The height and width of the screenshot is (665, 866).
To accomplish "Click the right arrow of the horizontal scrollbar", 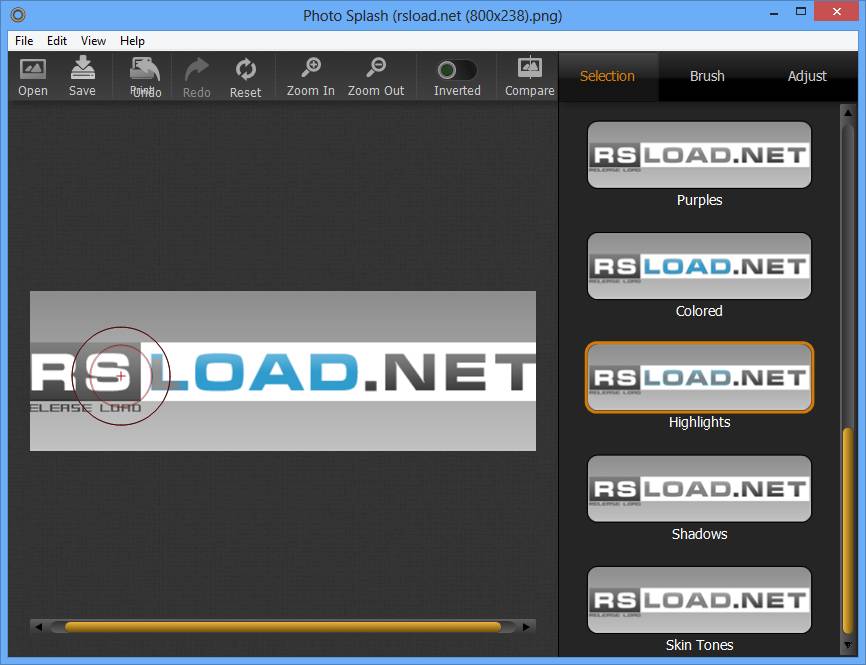I will [526, 627].
